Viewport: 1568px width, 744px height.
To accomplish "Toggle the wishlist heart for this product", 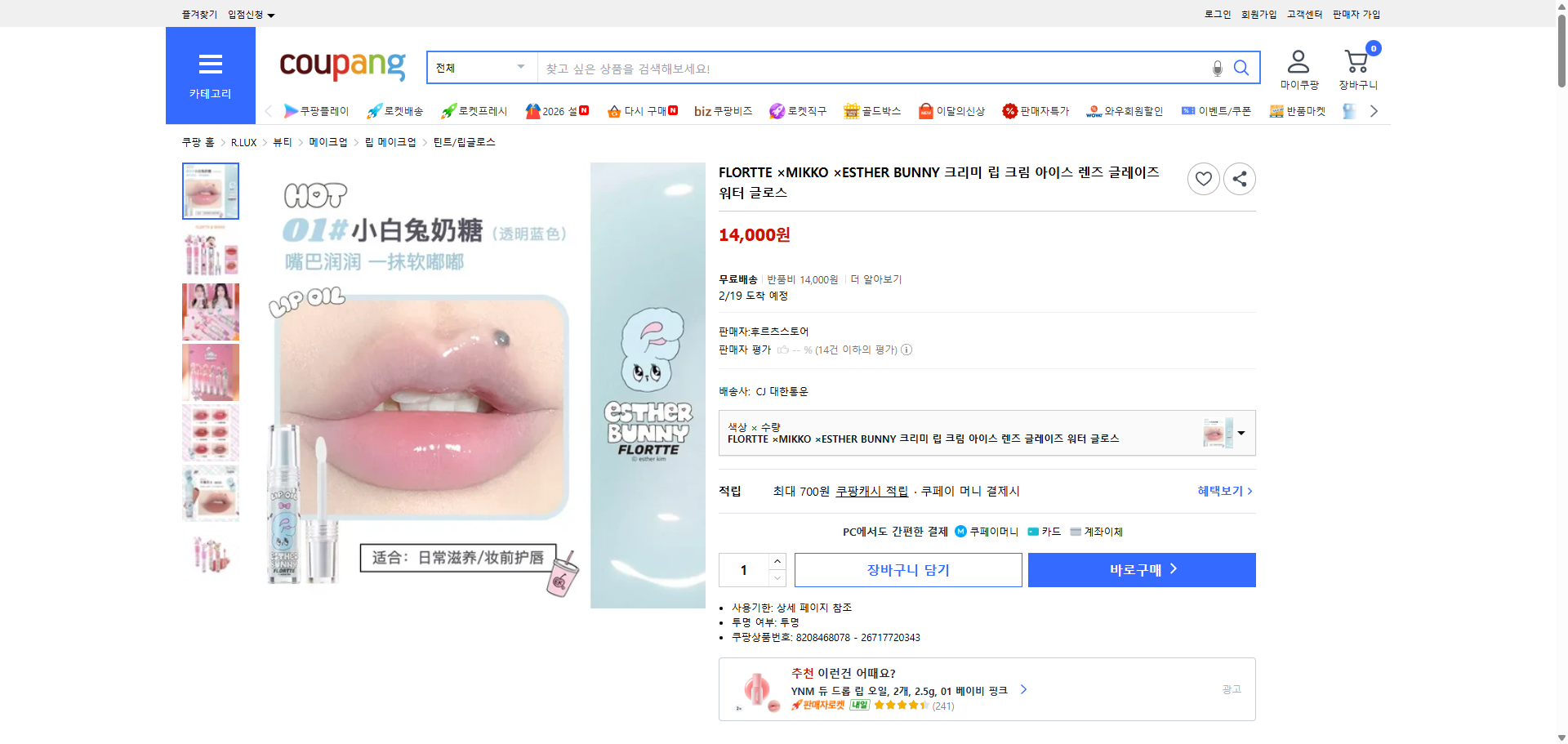I will tap(1202, 178).
